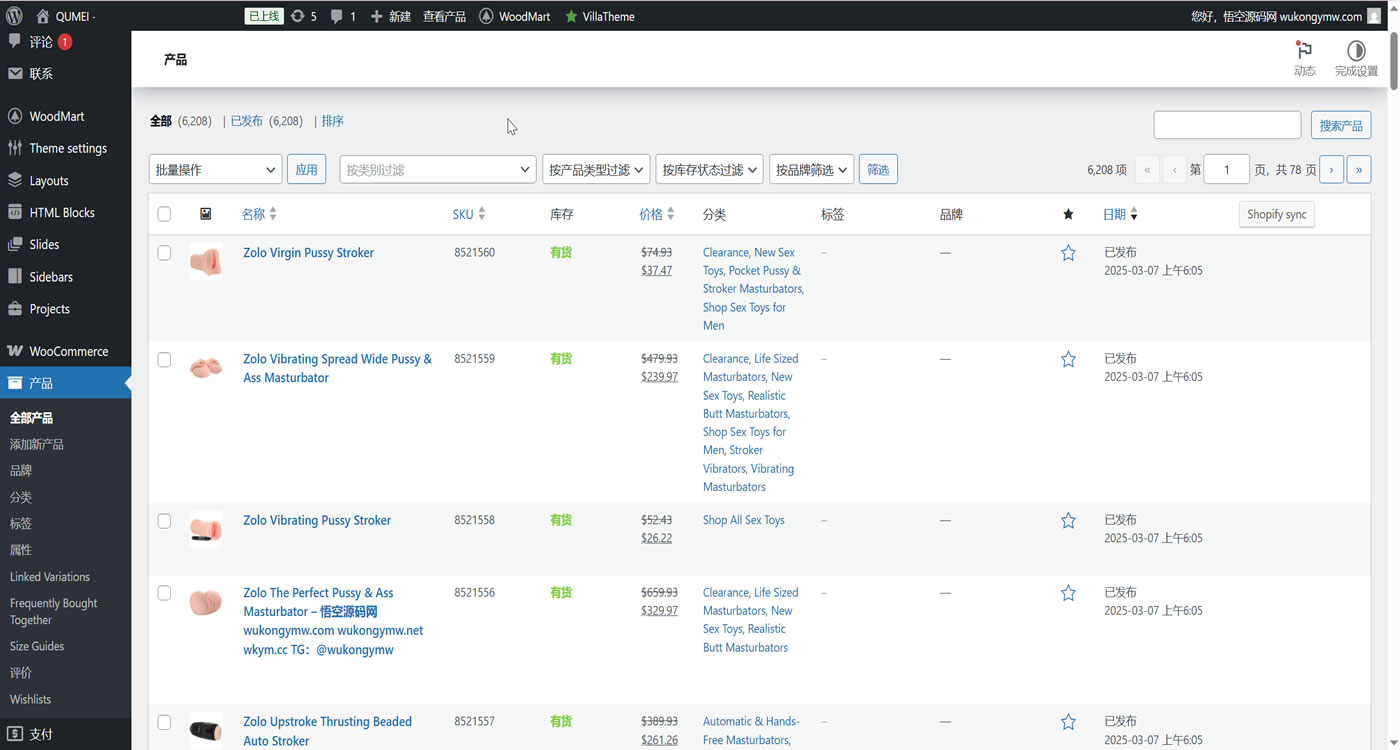This screenshot has width=1400, height=750.
Task: Sort by featured star column header
Action: point(1068,214)
